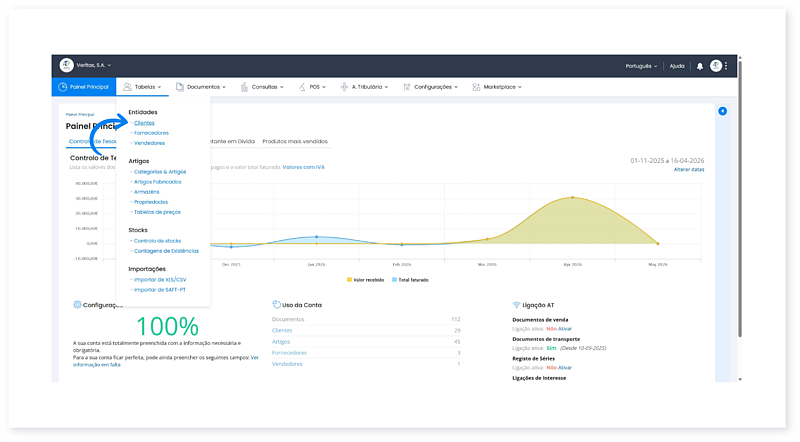Select Vendedores in the Entidades menu
Viewport: 800px width, 442px height.
(149, 143)
